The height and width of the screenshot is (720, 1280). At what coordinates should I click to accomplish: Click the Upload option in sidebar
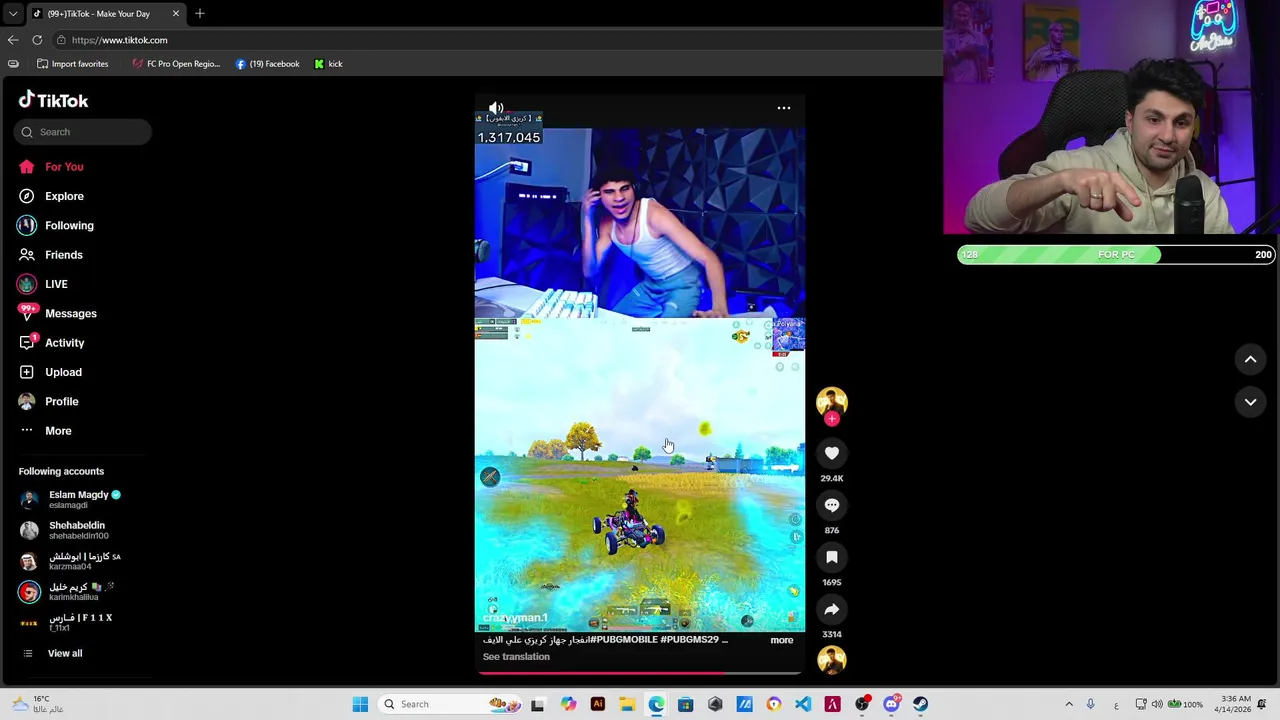coord(63,372)
